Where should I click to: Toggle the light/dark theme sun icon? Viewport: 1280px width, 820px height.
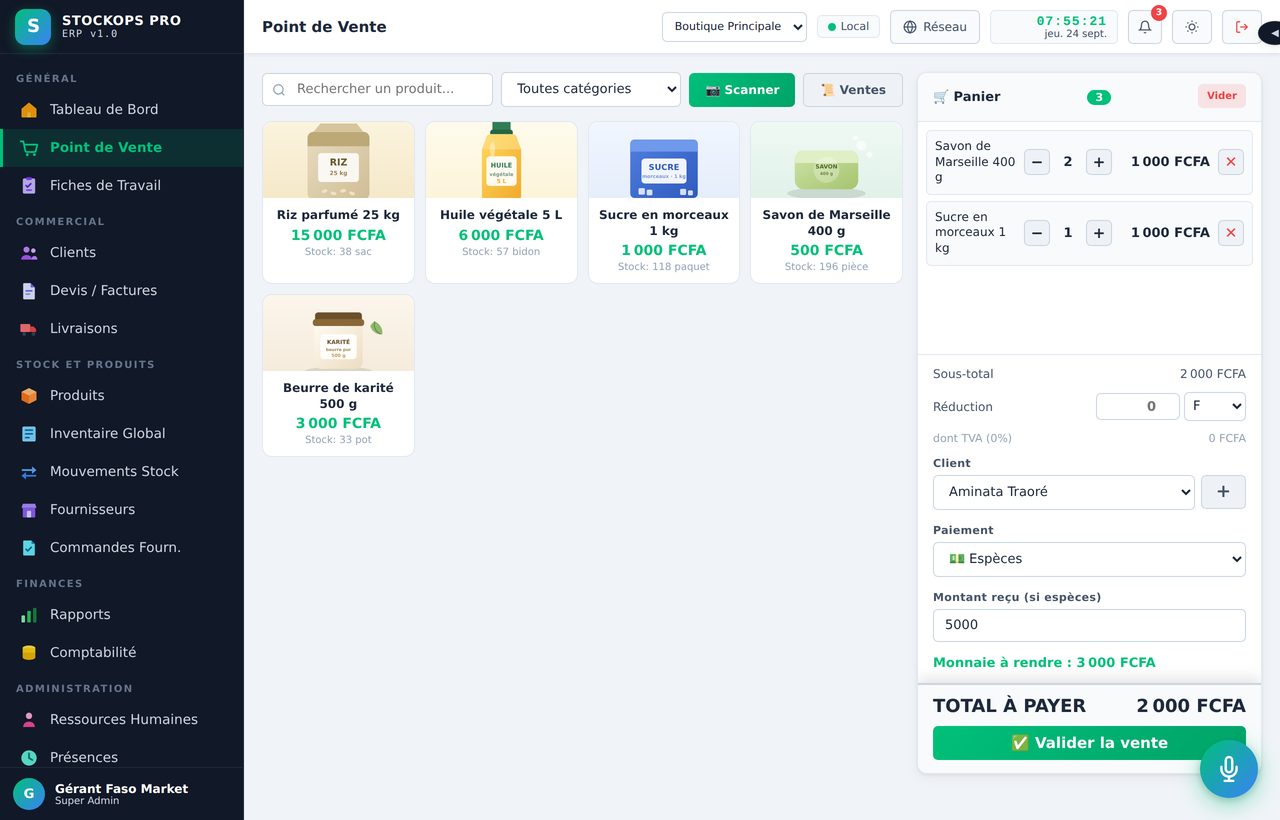point(1192,27)
